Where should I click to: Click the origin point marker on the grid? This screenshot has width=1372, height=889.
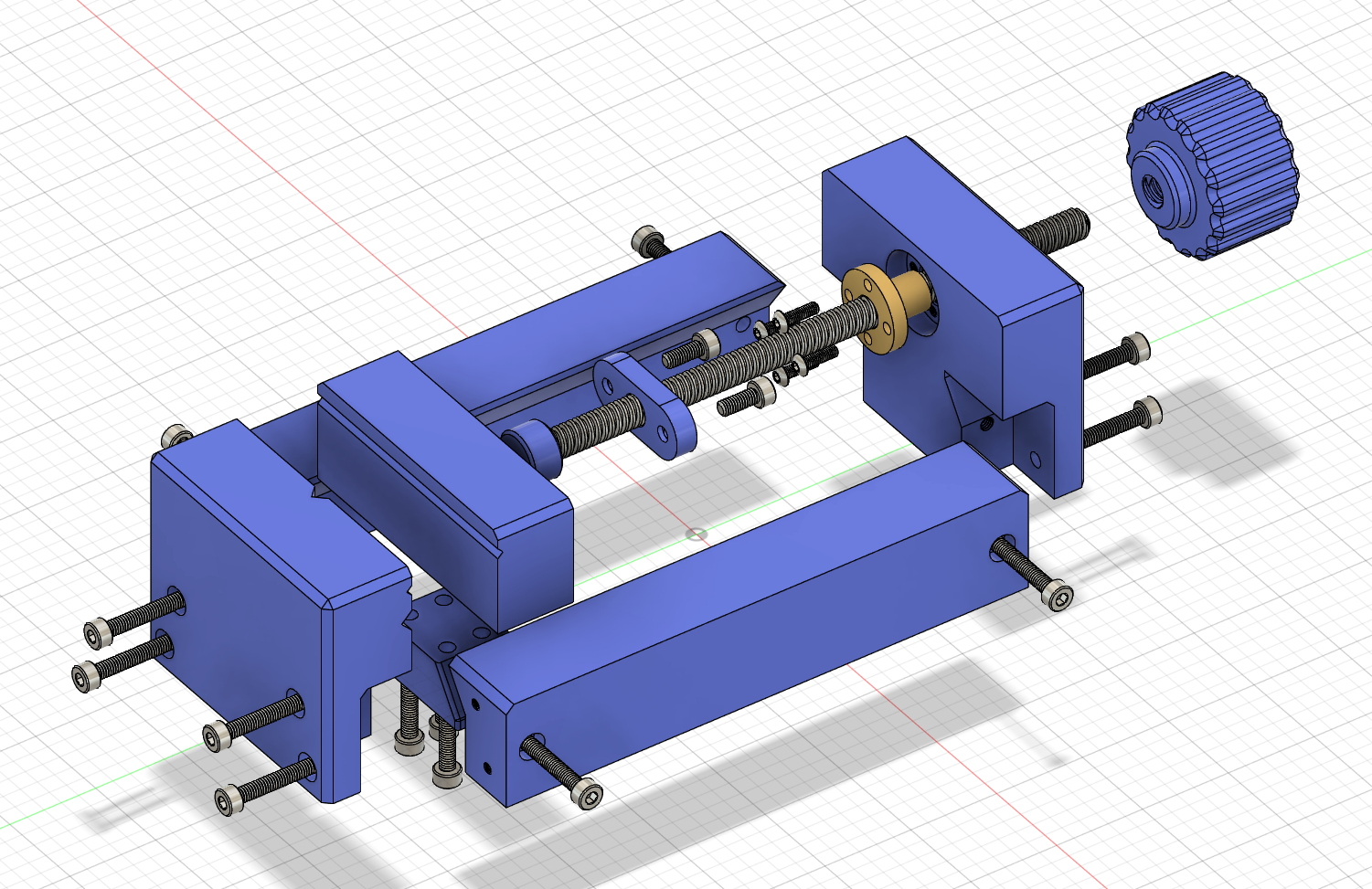click(697, 534)
